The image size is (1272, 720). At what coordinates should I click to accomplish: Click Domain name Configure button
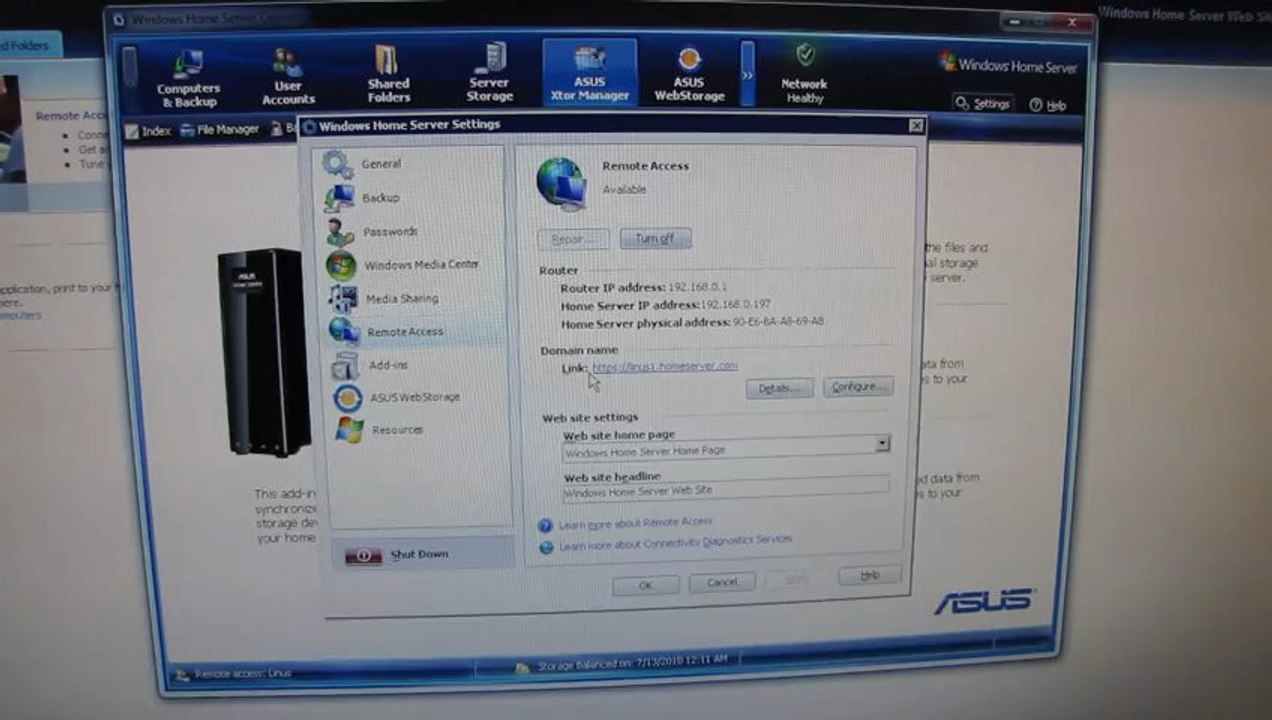coord(858,387)
